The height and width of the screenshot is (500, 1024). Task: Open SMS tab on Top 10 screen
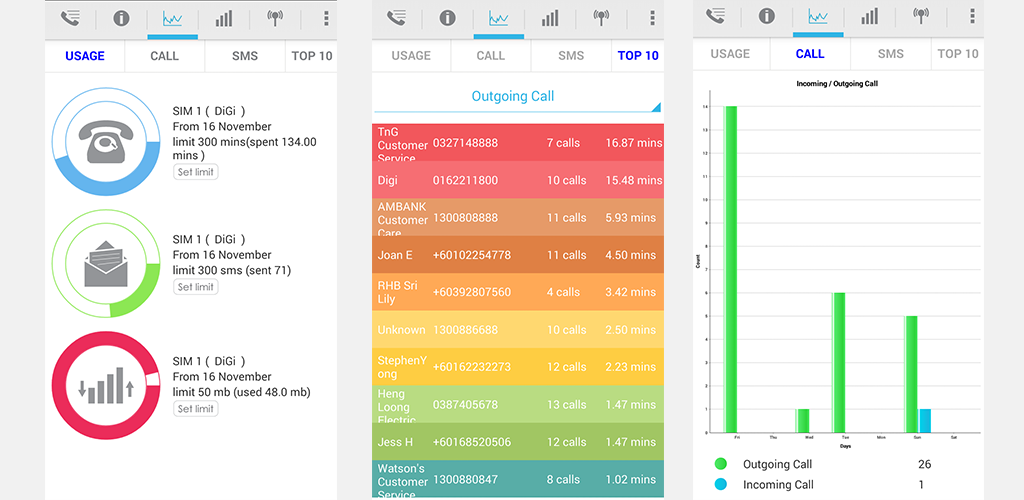[x=571, y=56]
